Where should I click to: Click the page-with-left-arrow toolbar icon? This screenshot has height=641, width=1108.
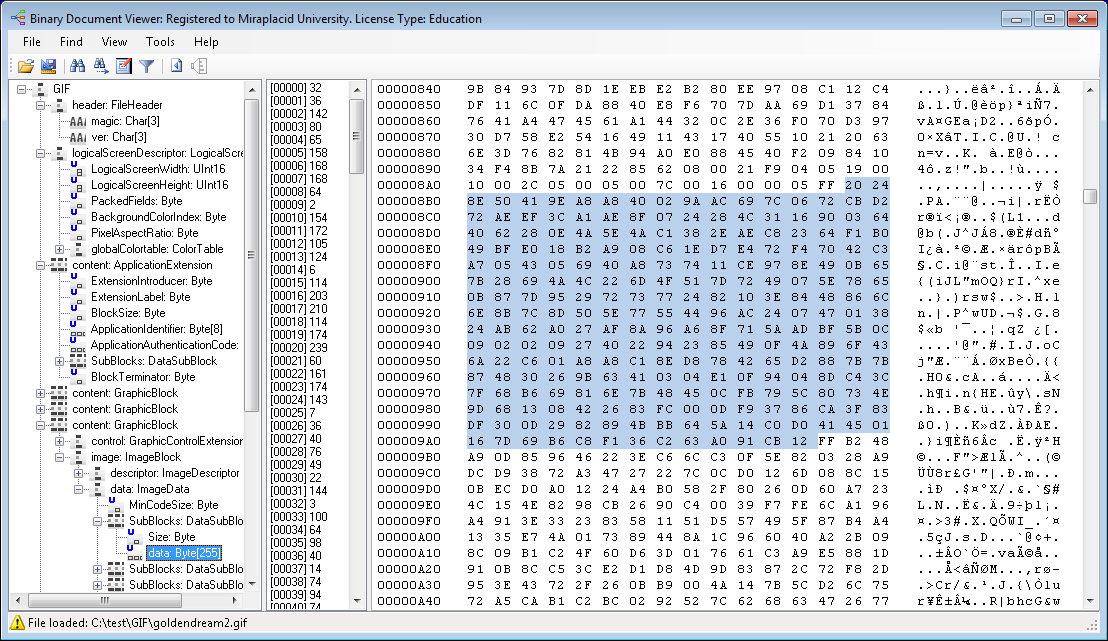[x=176, y=66]
